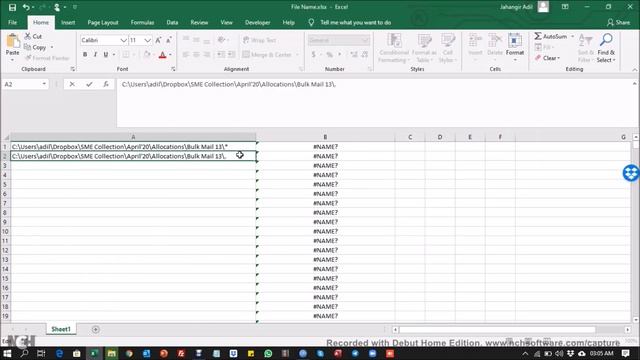This screenshot has height=360, width=640.
Task: Click into the formula bar text
Action: 229,84
